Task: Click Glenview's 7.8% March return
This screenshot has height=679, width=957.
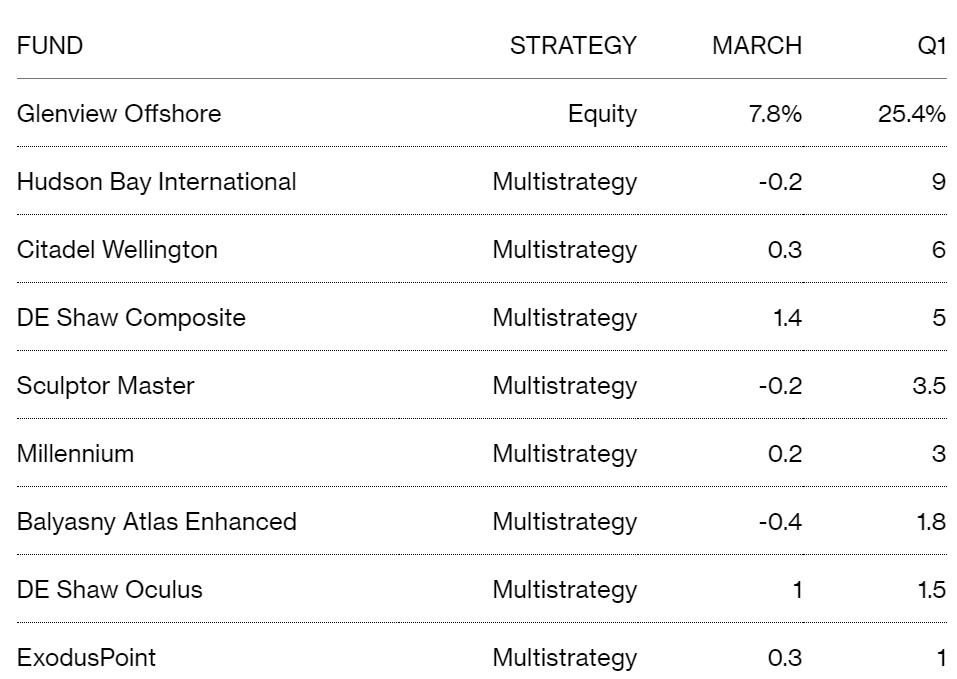Action: coord(775,113)
